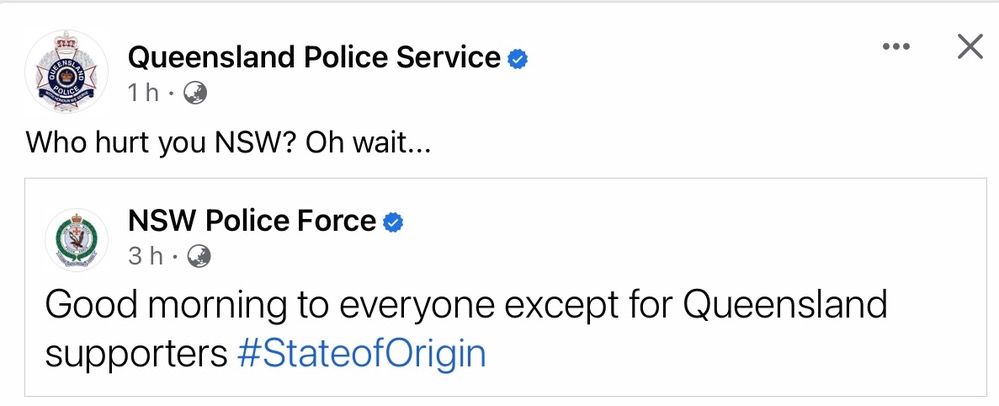Open the three-dot post options menu

pyautogui.click(x=897, y=49)
